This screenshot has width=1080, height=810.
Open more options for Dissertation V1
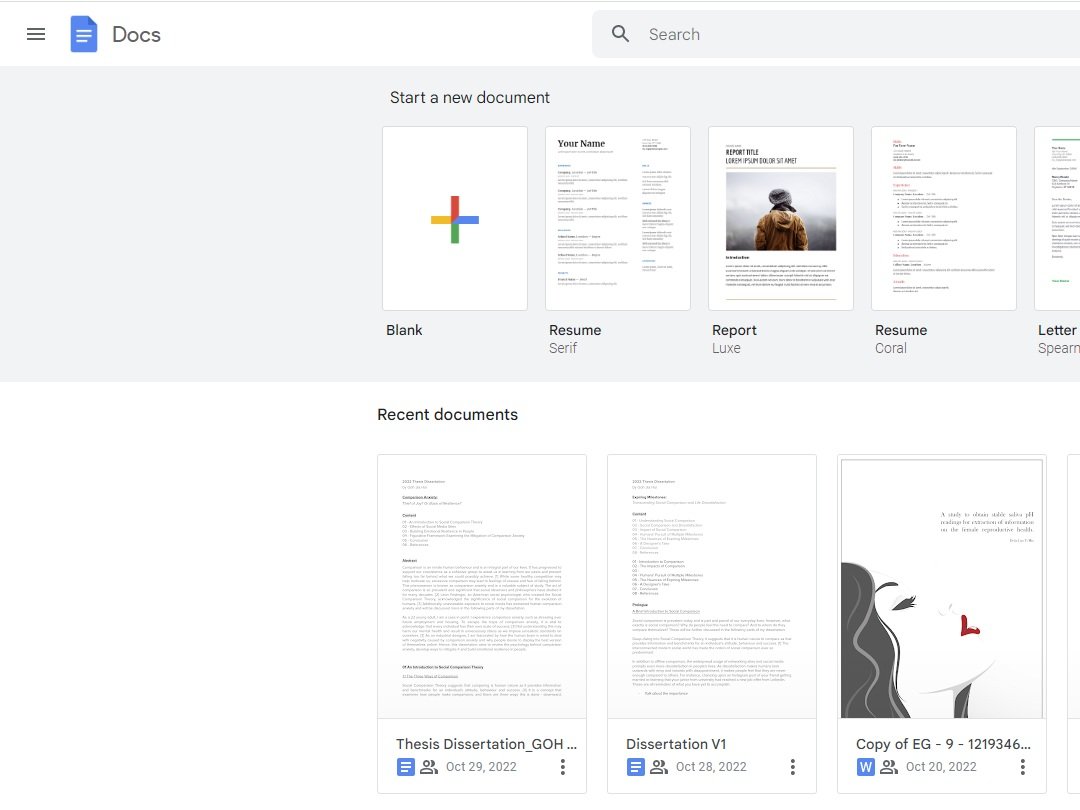(x=793, y=767)
